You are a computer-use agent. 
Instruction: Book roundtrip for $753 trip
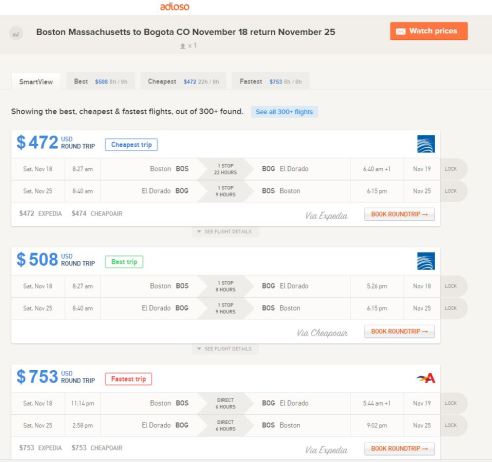click(399, 449)
